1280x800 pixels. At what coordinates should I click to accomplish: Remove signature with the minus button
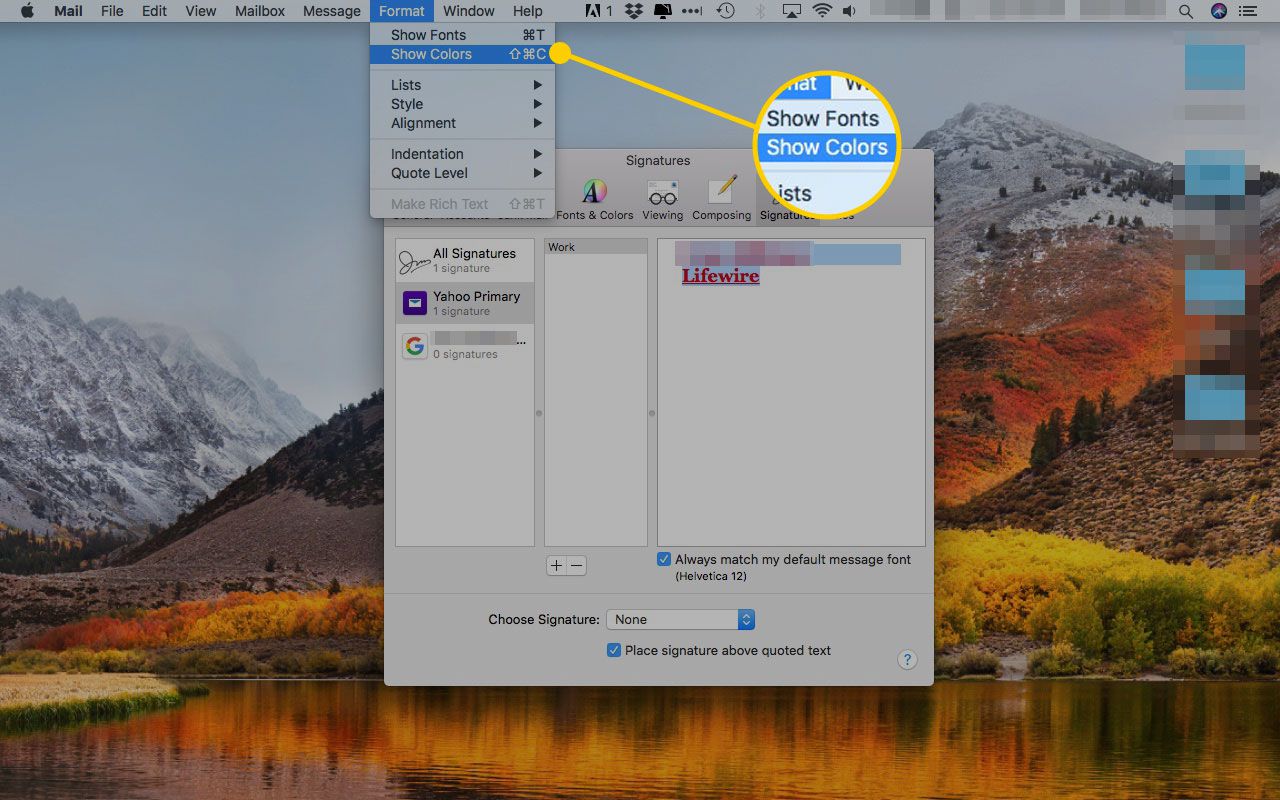tap(576, 566)
